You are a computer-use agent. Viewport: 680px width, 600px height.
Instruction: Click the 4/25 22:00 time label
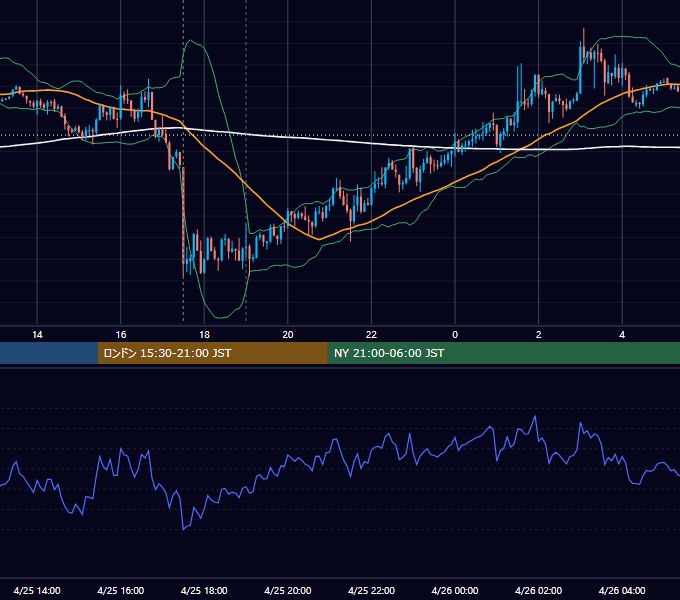pyautogui.click(x=371, y=590)
